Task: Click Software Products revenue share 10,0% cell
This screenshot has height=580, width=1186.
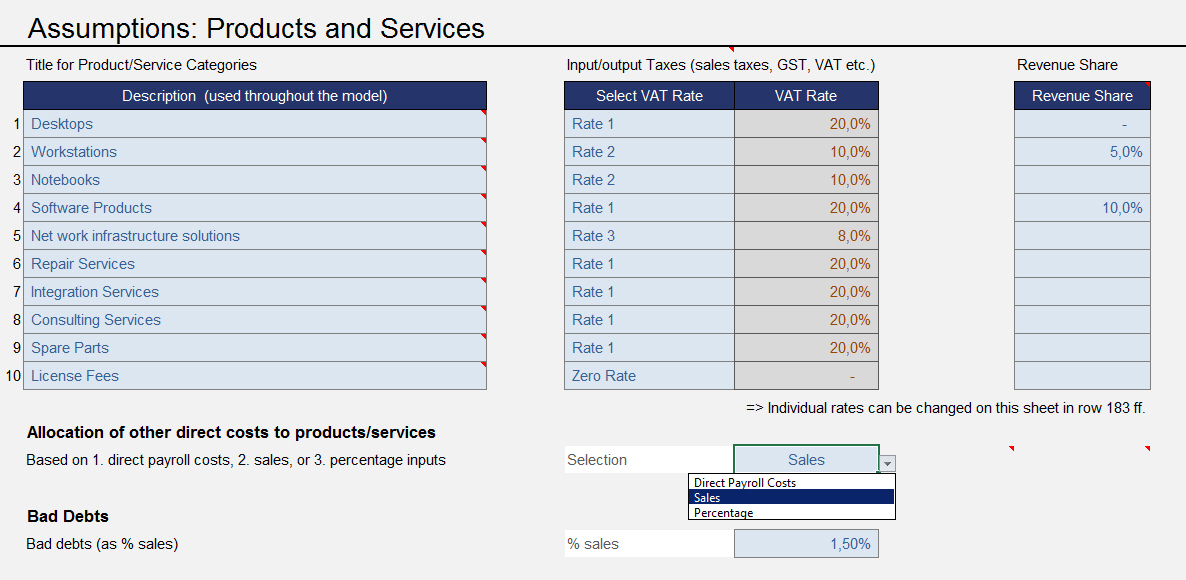Action: click(1082, 208)
